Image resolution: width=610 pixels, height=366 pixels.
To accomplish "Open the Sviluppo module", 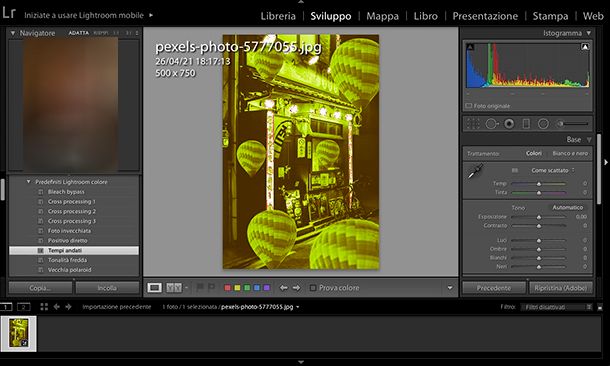I will [x=331, y=16].
